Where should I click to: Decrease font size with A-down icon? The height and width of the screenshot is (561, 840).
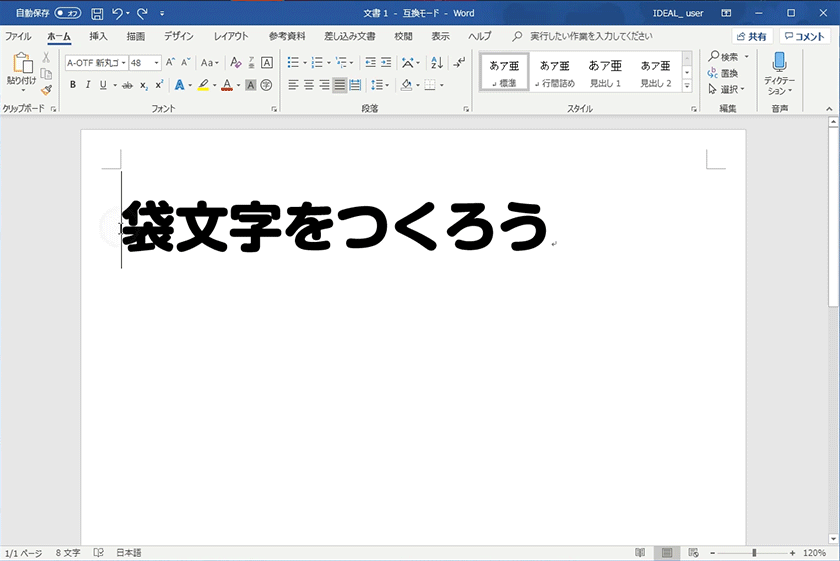pyautogui.click(x=185, y=63)
